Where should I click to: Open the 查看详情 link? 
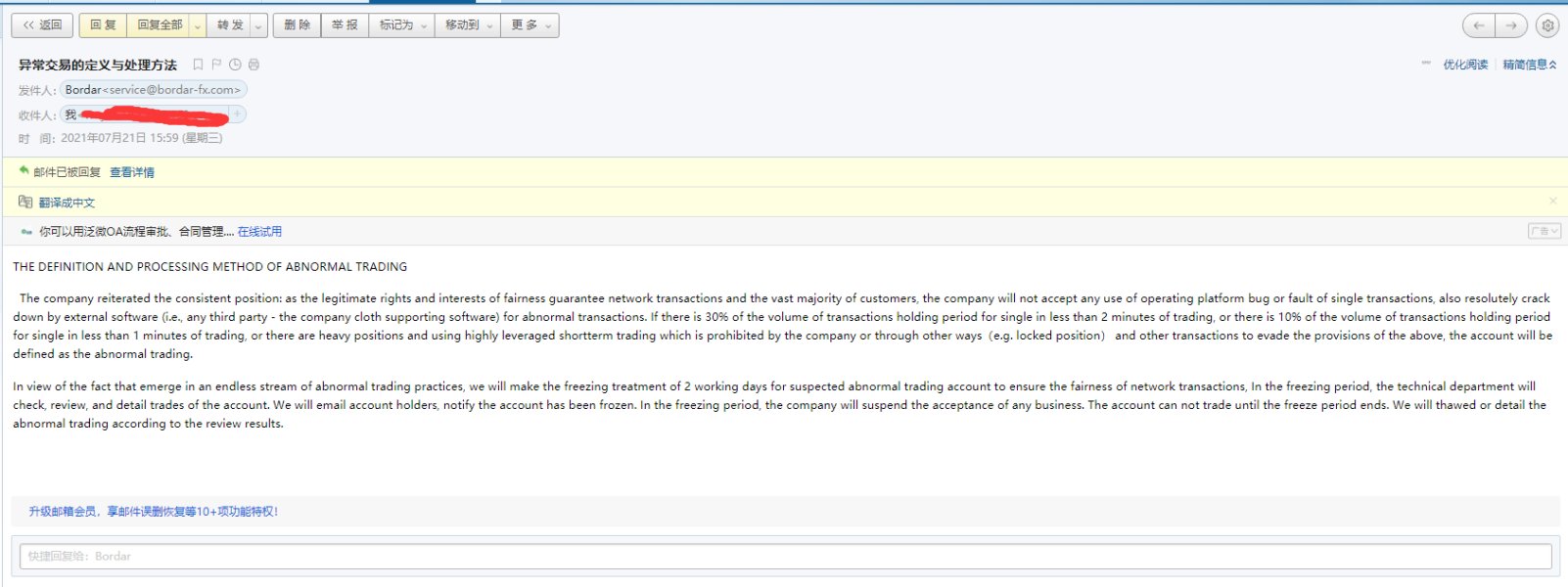click(x=131, y=172)
